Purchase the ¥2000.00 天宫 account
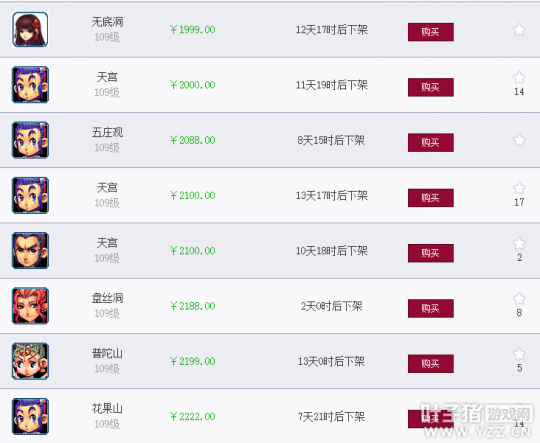The width and height of the screenshot is (540, 443). [430, 87]
